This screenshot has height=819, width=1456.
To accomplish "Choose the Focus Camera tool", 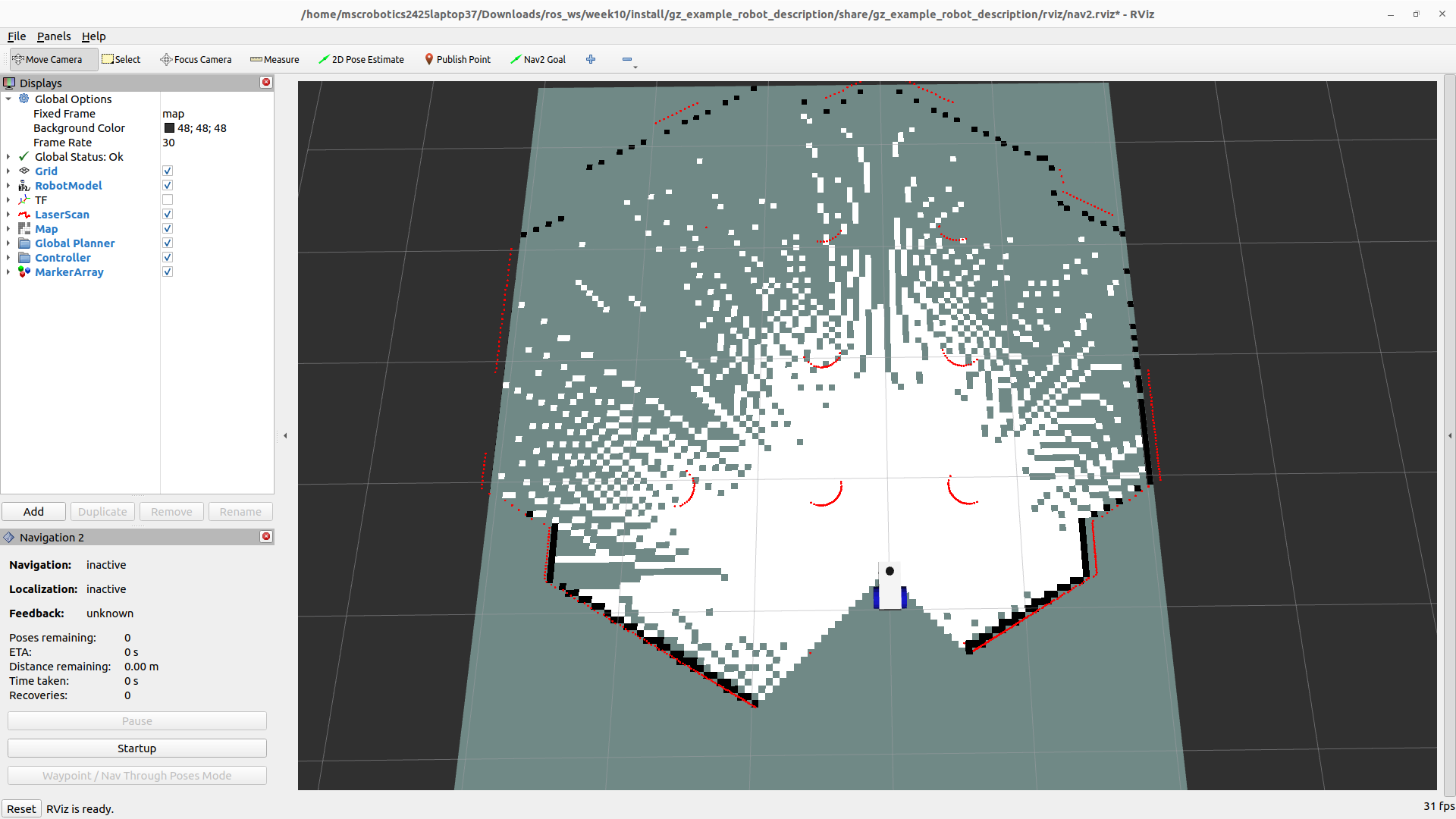I will pos(196,59).
